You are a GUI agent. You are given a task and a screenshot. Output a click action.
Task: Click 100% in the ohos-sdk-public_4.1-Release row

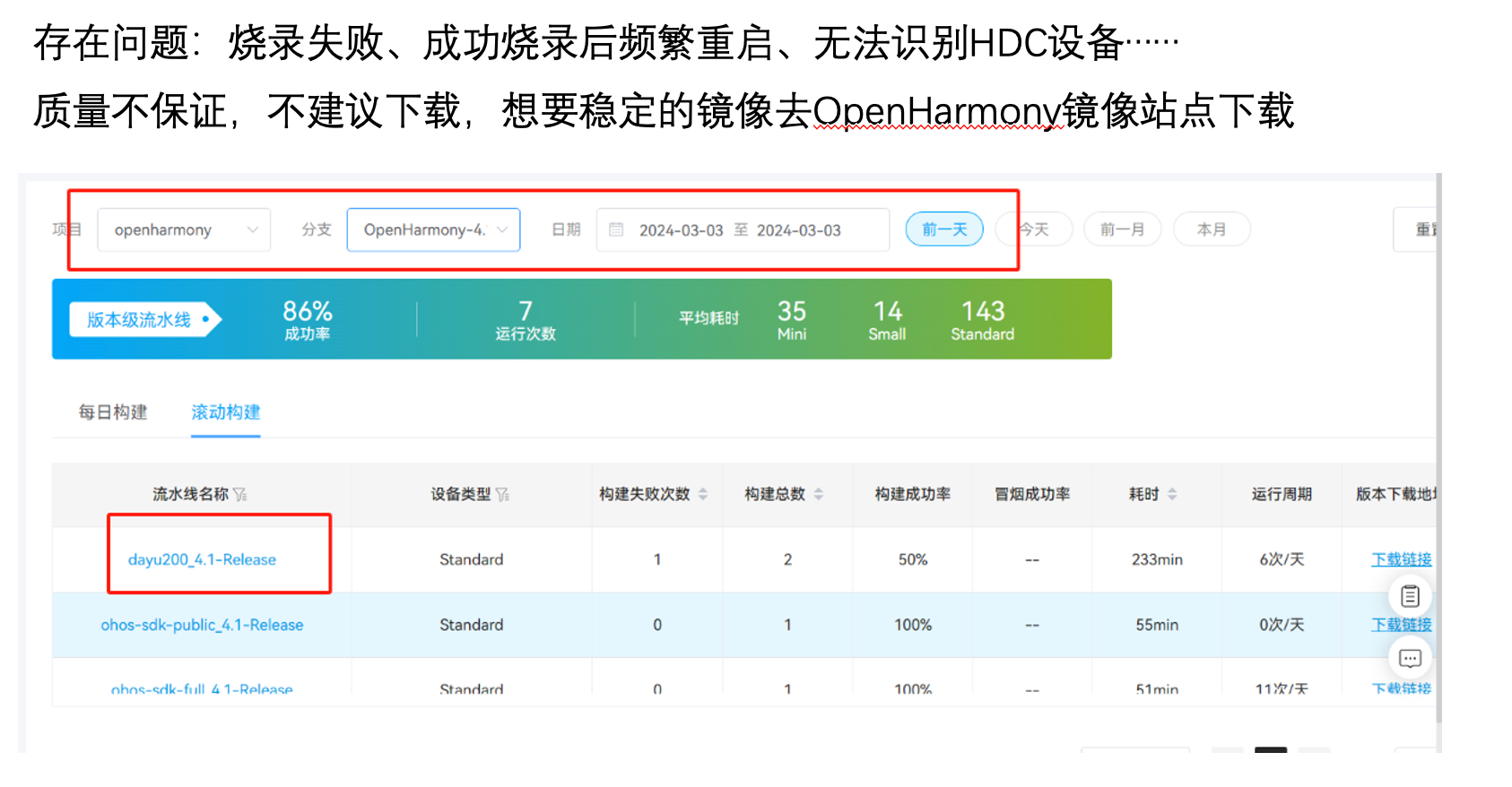[913, 625]
